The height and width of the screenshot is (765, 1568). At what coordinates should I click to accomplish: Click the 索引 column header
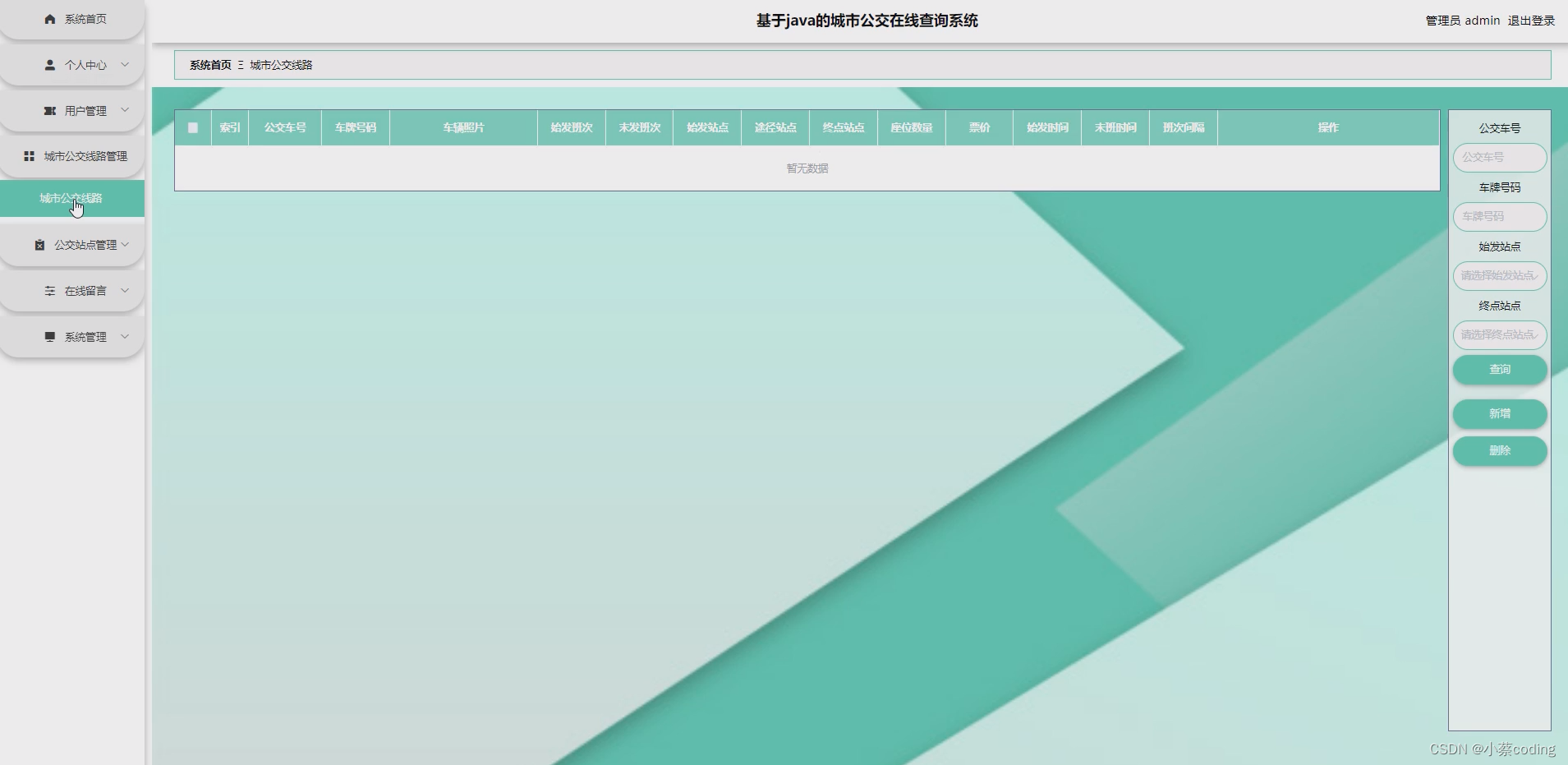[x=230, y=128]
